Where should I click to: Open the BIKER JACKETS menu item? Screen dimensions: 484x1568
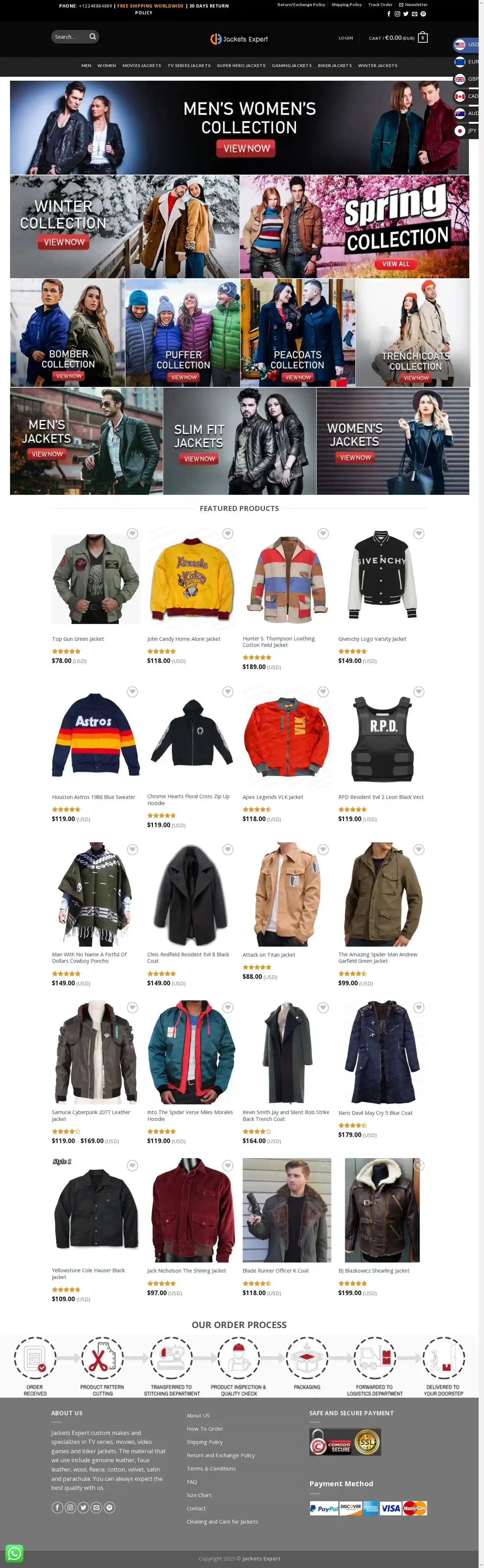(x=335, y=66)
